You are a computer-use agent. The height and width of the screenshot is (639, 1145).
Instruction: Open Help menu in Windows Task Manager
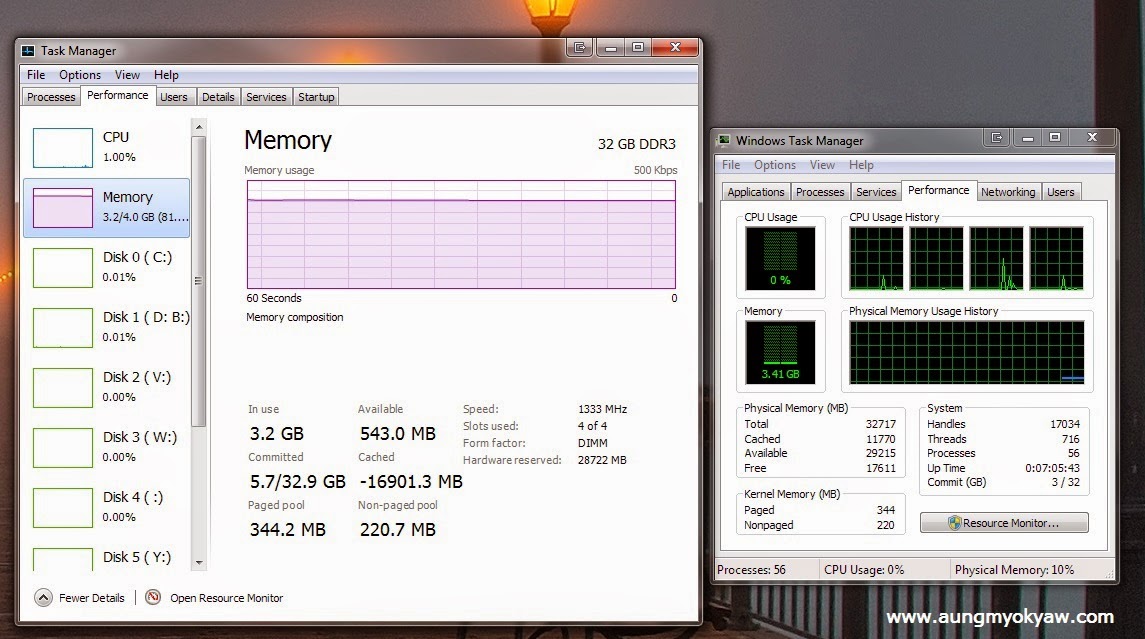click(861, 165)
